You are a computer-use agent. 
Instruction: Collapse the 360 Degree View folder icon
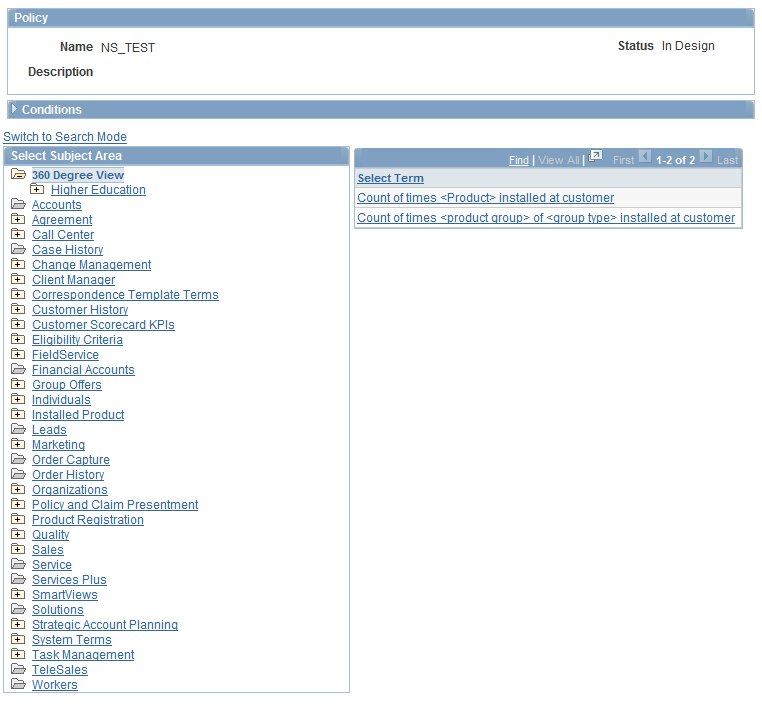(18, 174)
